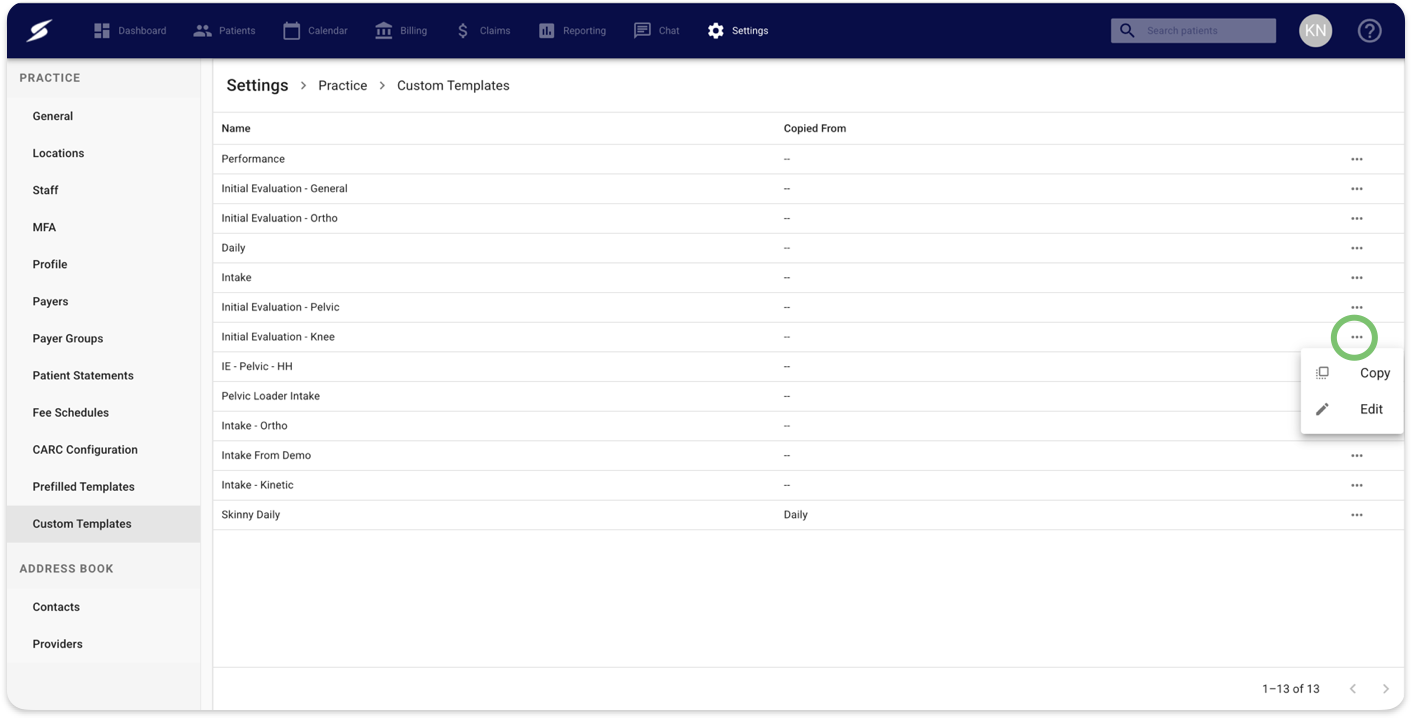The width and height of the screenshot is (1412, 720).
Task: Click the 1–13 of 13 pagination text
Action: click(x=1290, y=689)
